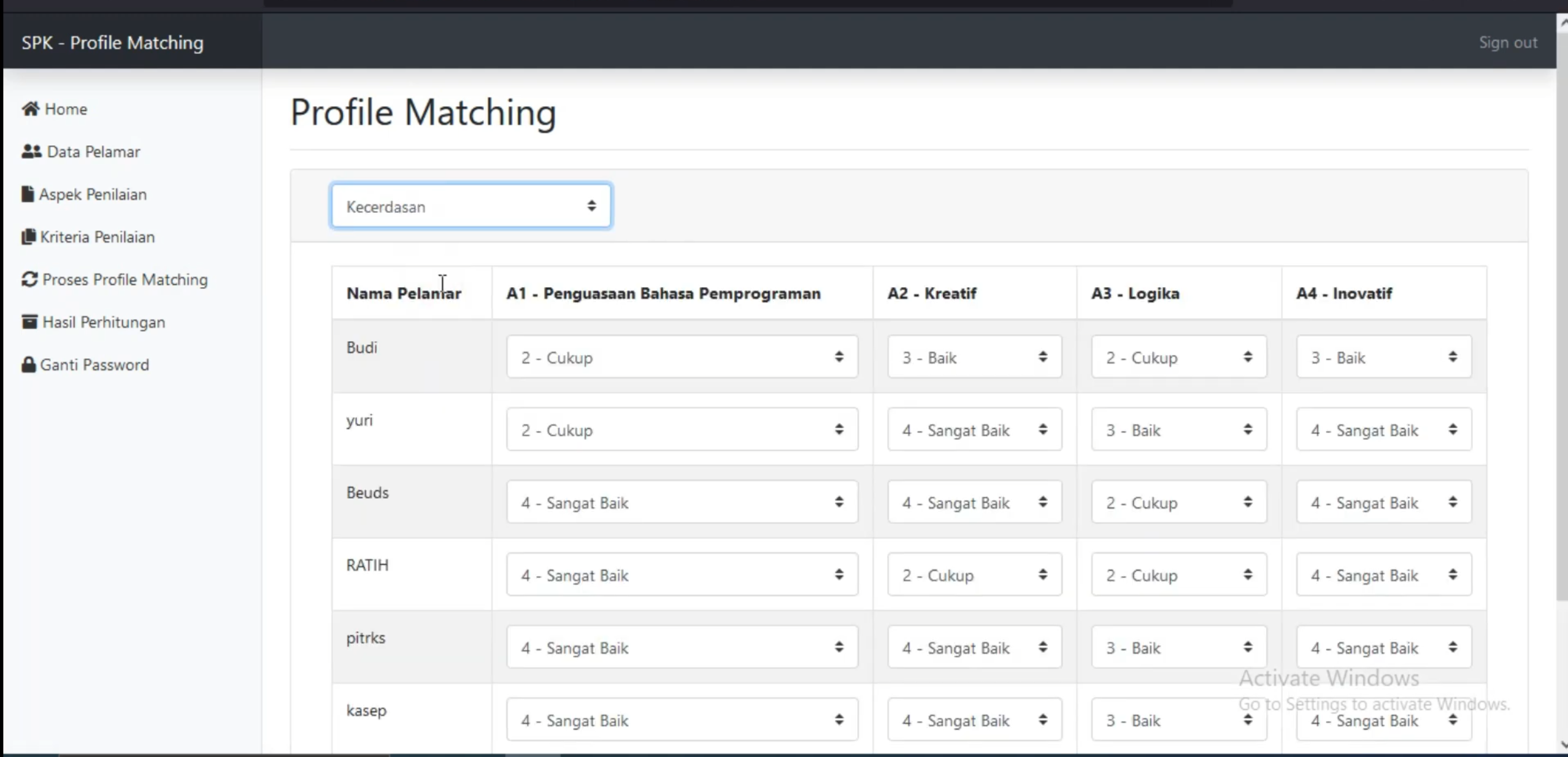Open kasep's A1 Penguasaan Bahasa dropdown
The width and height of the screenshot is (1568, 757).
682,719
